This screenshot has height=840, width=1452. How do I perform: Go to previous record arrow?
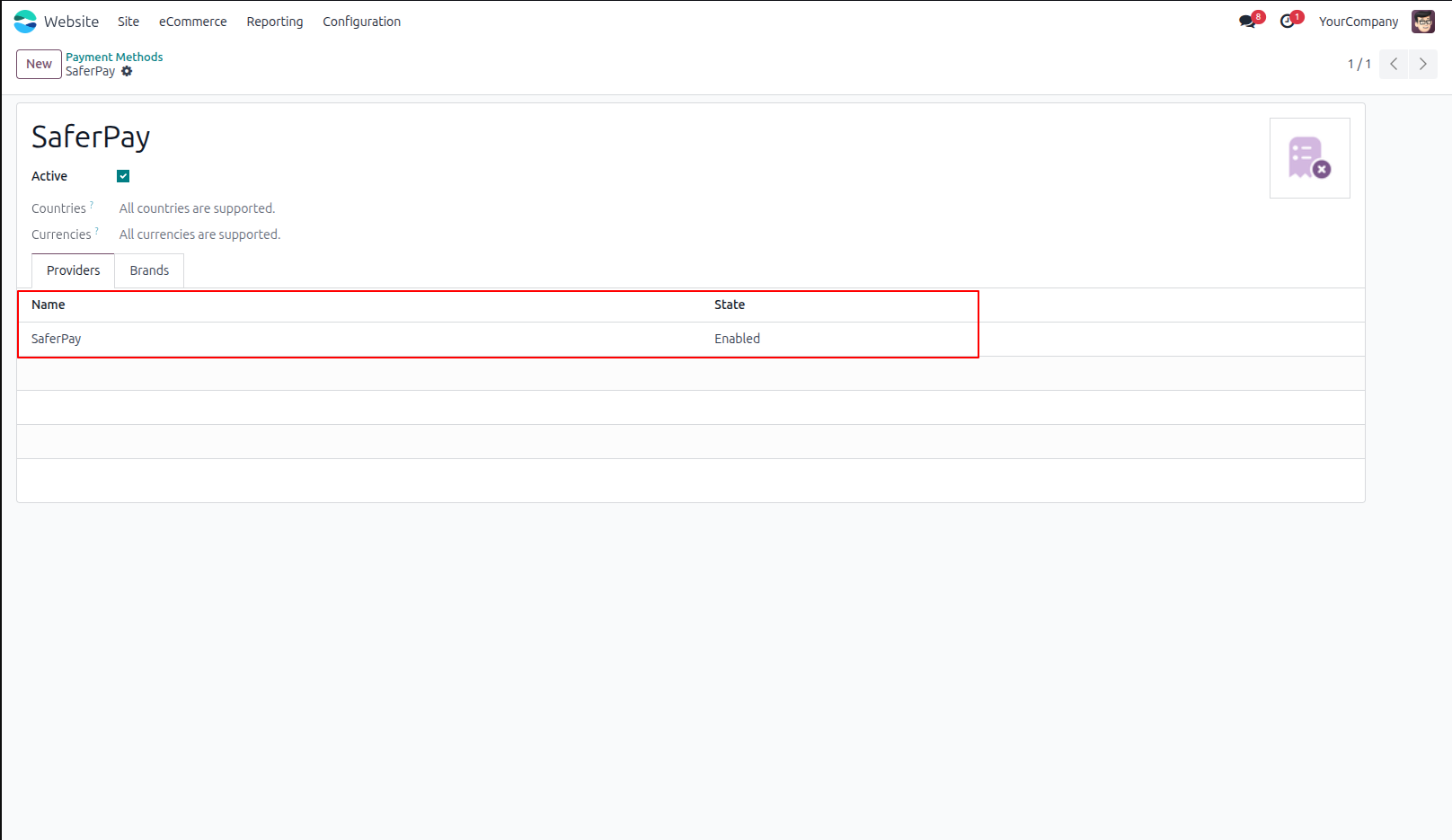click(x=1394, y=64)
